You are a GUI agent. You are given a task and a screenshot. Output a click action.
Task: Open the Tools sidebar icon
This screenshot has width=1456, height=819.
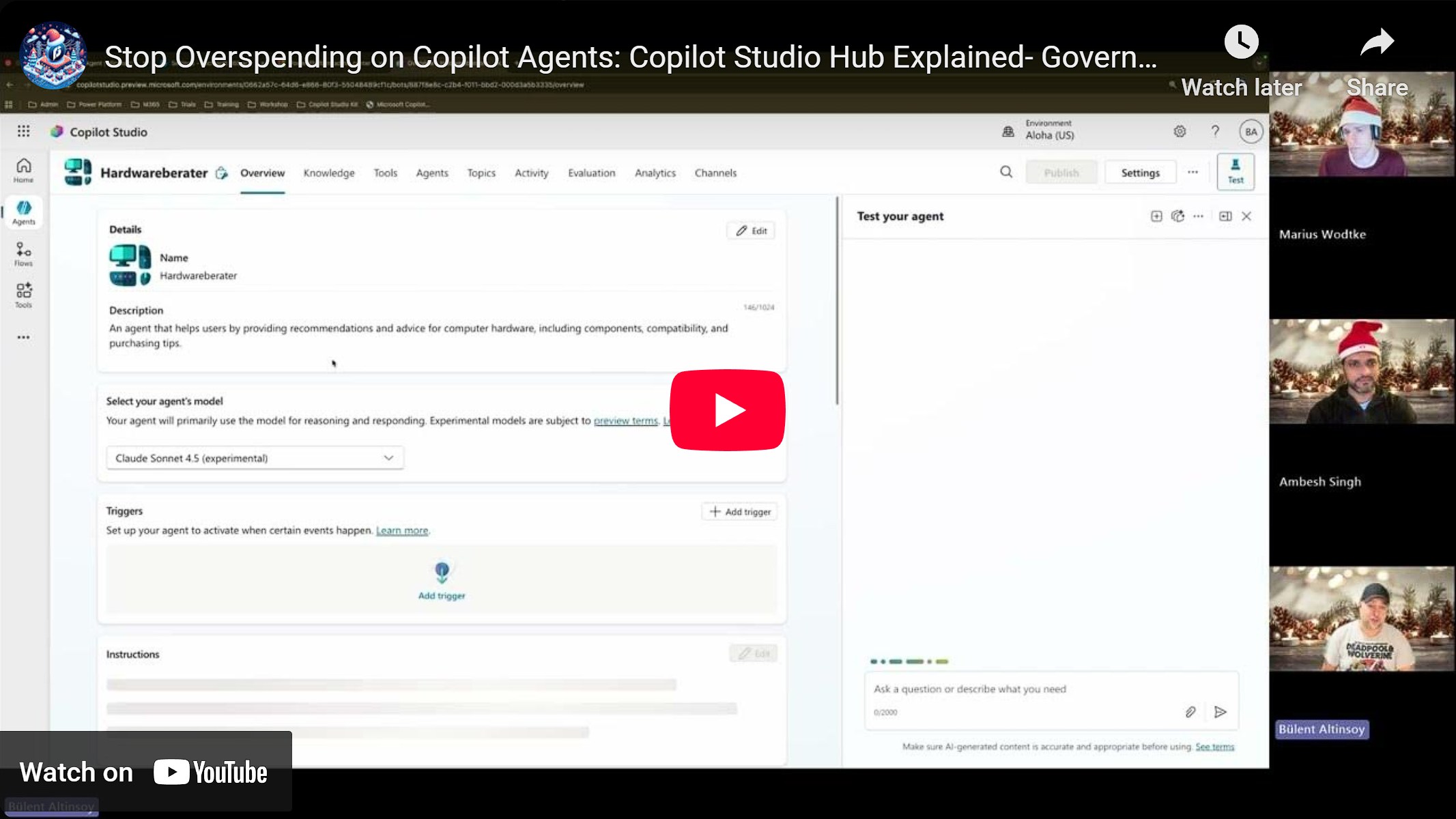pyautogui.click(x=23, y=296)
